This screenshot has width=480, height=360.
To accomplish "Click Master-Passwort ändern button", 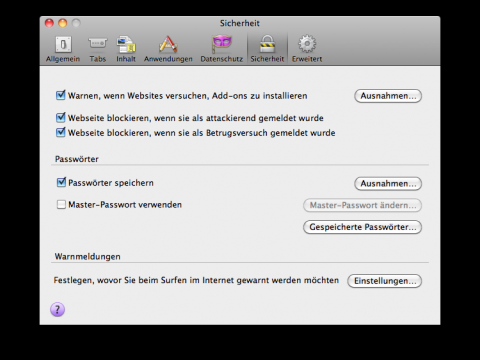I will [362, 205].
